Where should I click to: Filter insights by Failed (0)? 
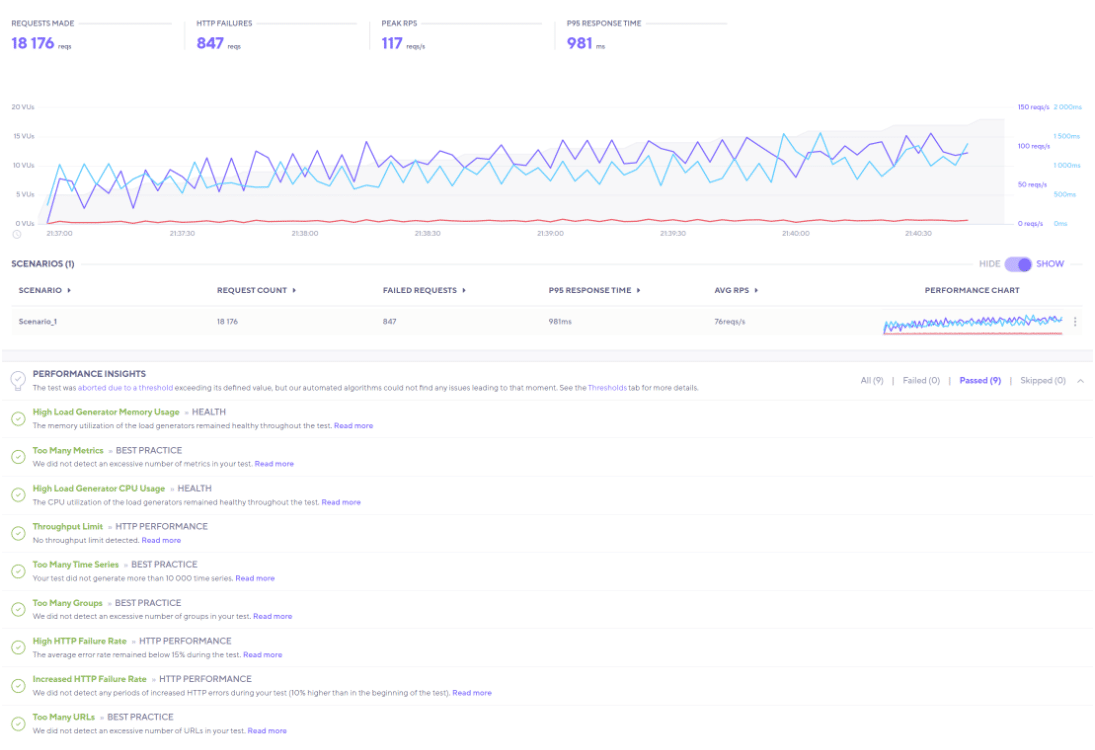pos(921,381)
